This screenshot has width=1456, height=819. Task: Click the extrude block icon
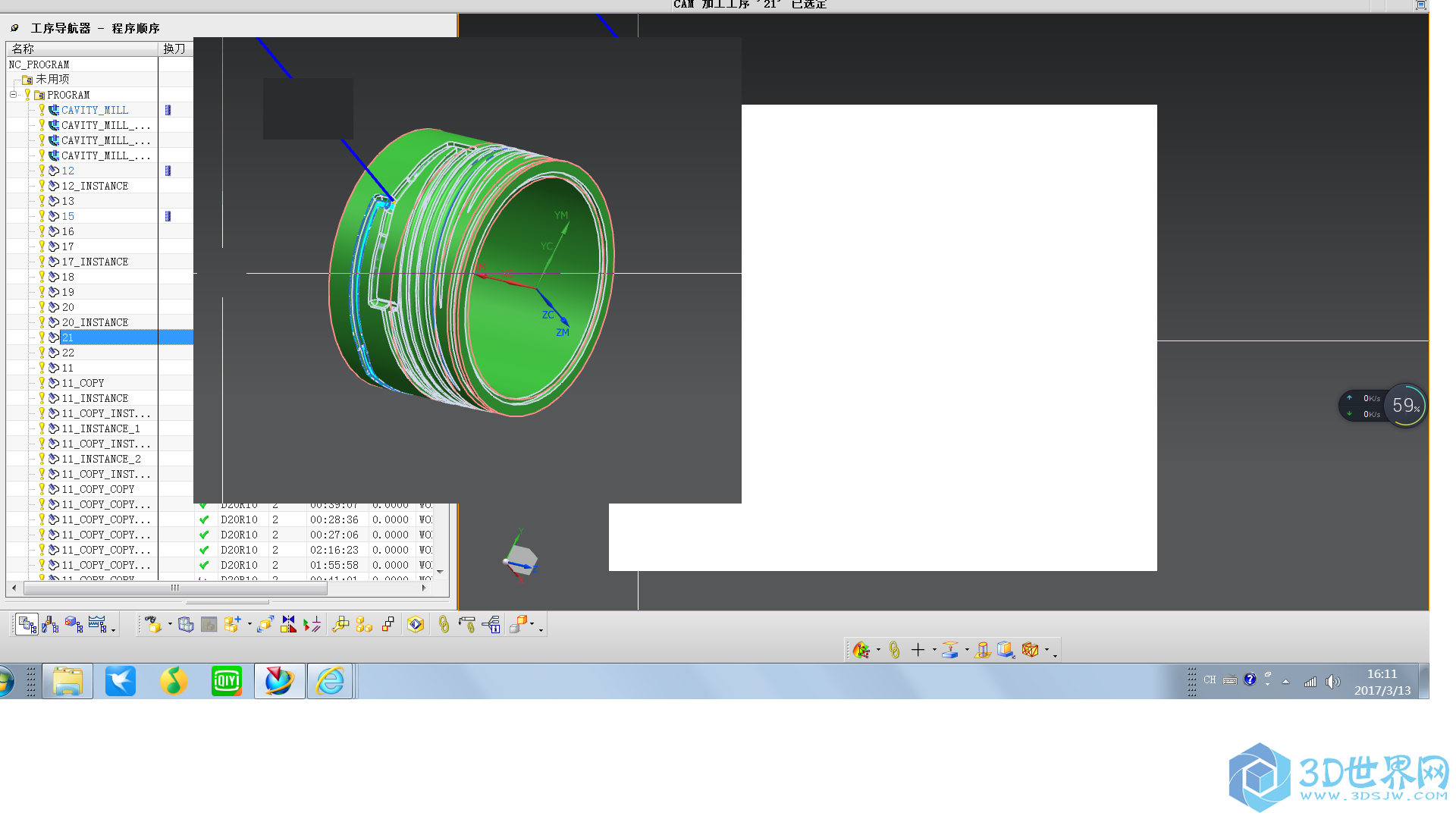click(950, 650)
